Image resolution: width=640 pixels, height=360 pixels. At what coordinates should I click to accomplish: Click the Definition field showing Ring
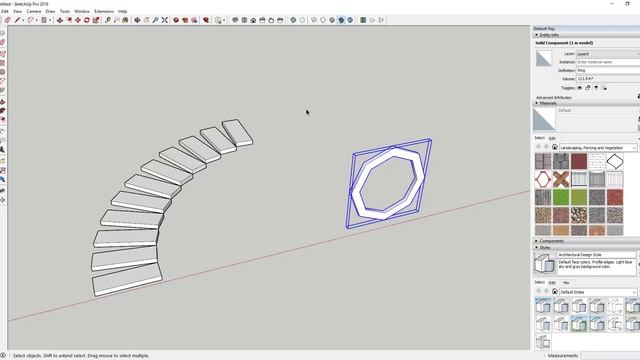tap(608, 71)
